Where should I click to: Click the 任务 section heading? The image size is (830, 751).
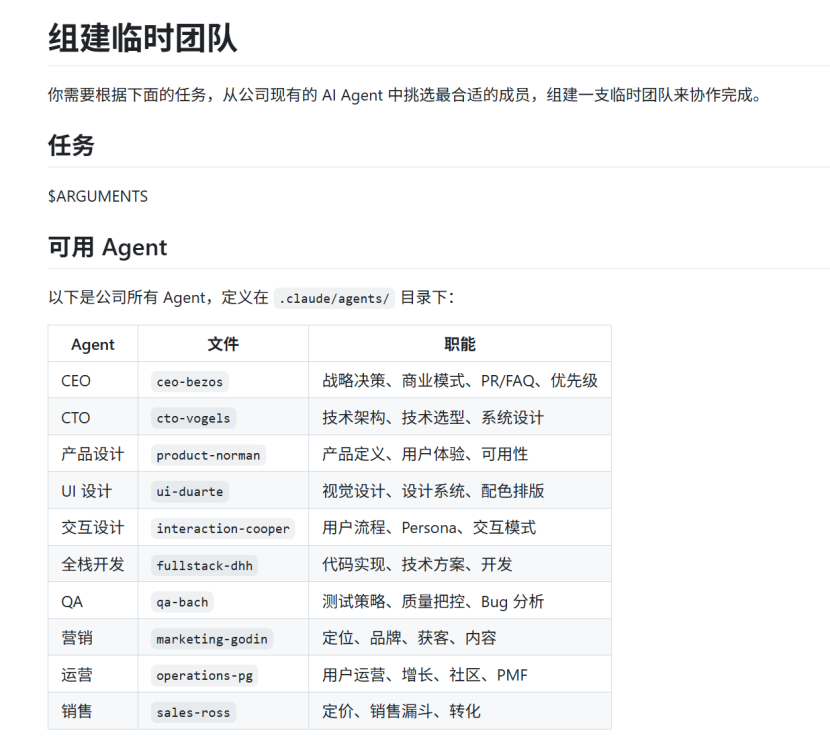click(71, 145)
